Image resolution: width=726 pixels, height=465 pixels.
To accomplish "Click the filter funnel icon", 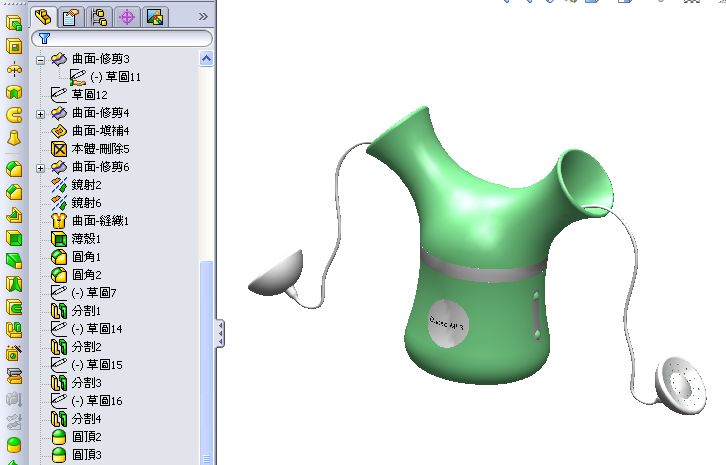I will tap(44, 38).
